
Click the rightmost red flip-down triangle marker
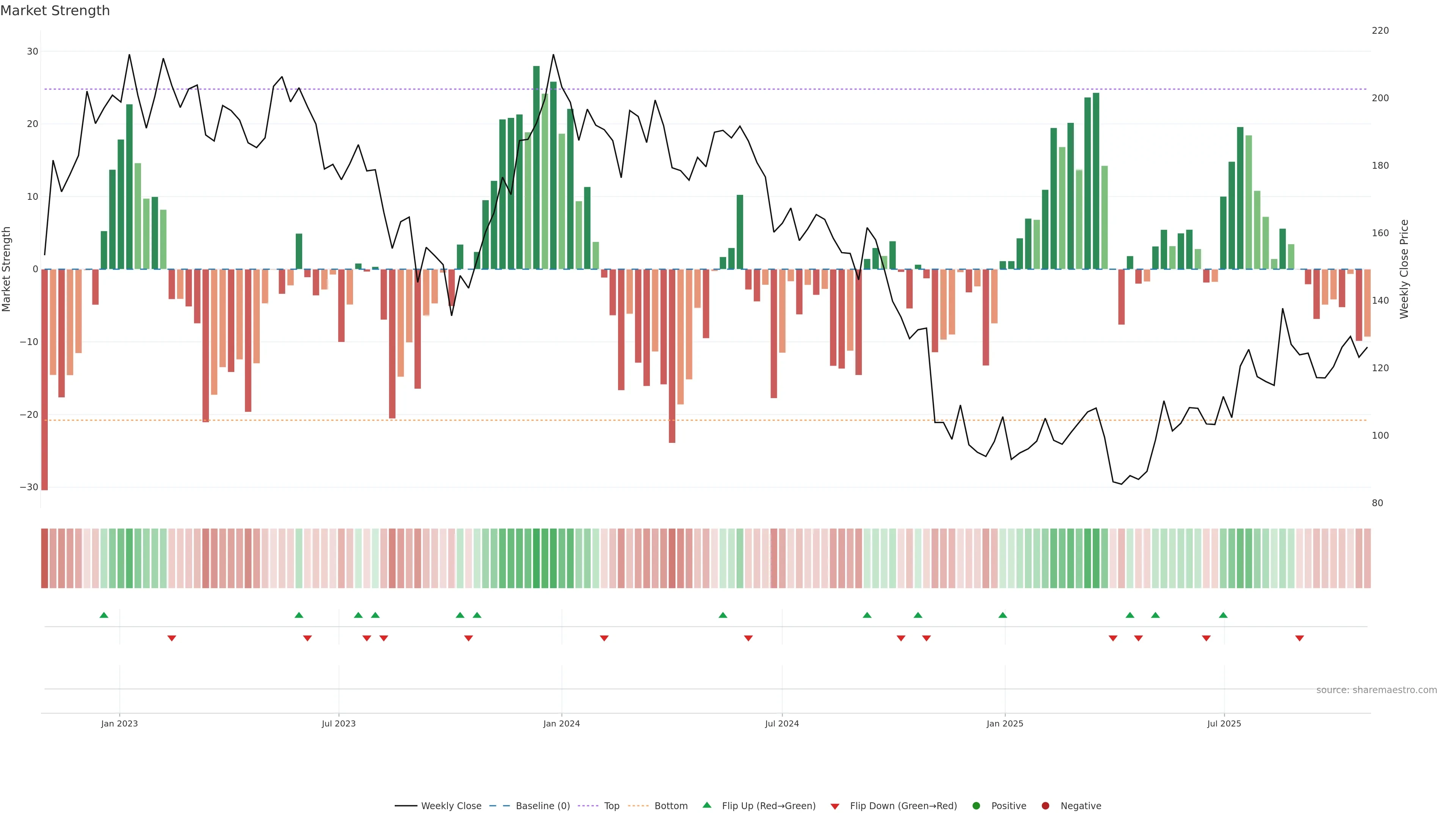pyautogui.click(x=1299, y=638)
